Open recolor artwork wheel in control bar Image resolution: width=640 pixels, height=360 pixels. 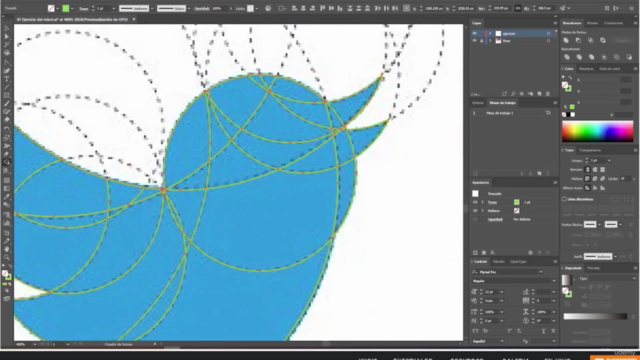pyautogui.click(x=268, y=8)
